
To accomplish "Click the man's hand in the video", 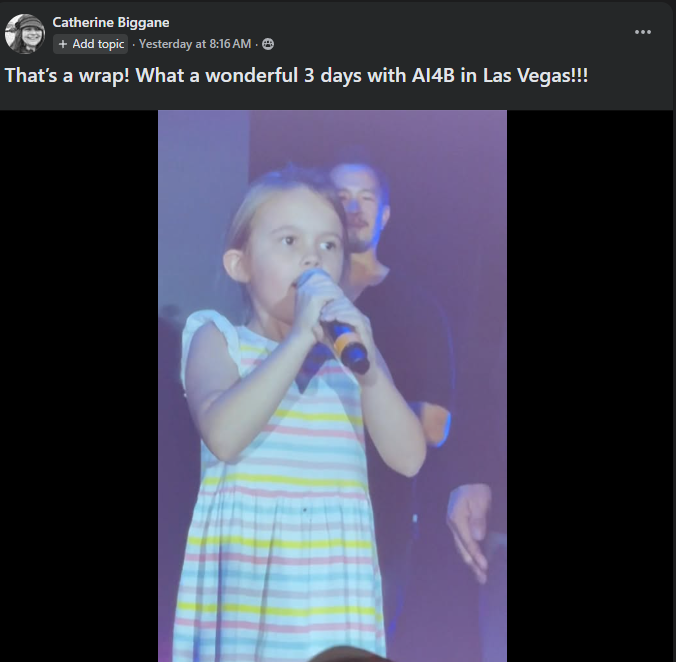I will [470, 525].
